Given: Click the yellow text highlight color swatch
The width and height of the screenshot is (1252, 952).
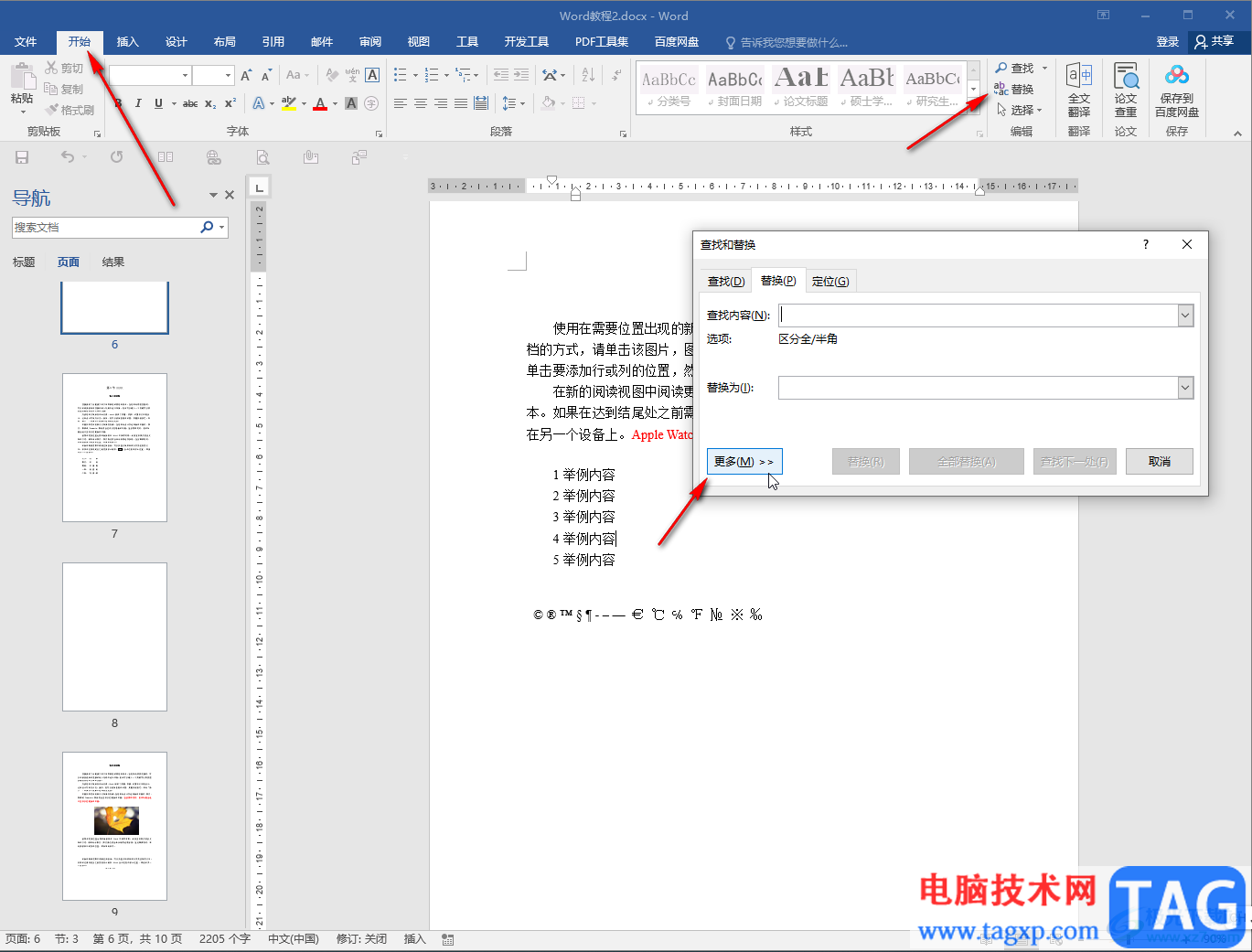Looking at the screenshot, I should pyautogui.click(x=289, y=103).
